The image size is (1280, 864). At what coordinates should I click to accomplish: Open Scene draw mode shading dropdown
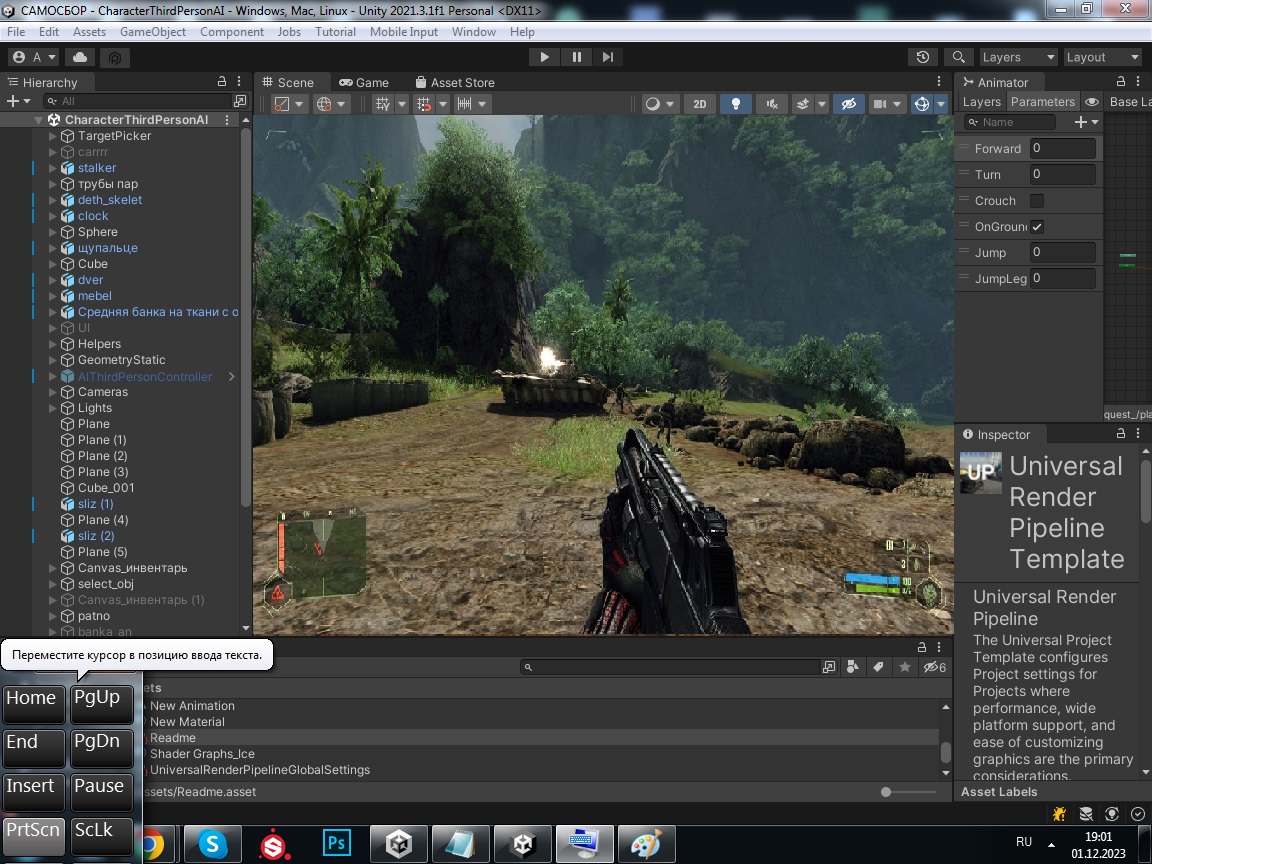(x=660, y=104)
